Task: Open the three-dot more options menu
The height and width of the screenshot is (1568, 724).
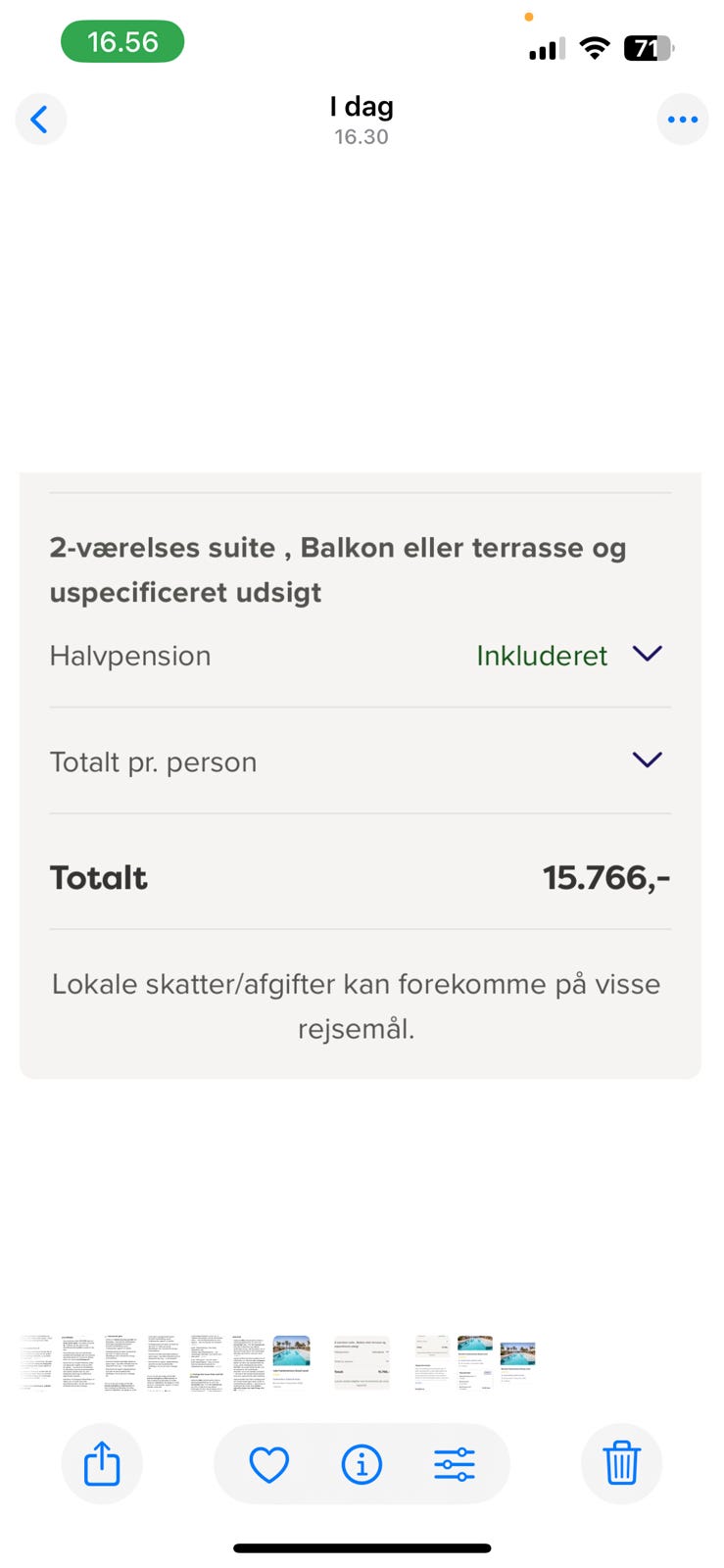Action: [682, 120]
